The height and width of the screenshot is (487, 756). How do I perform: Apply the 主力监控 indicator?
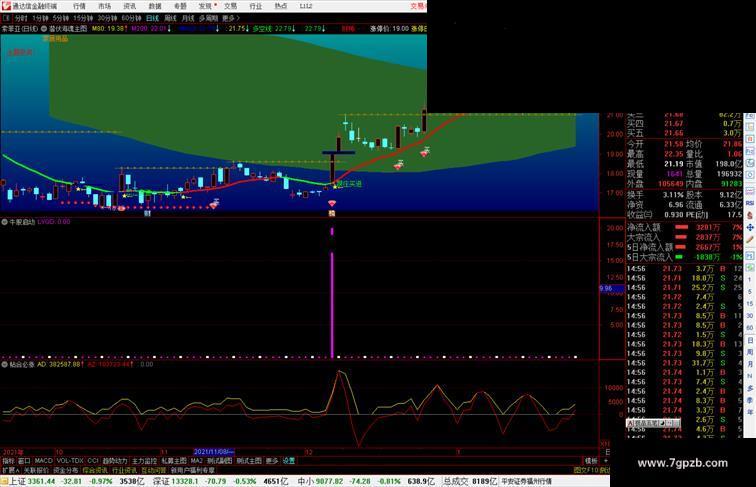point(144,461)
